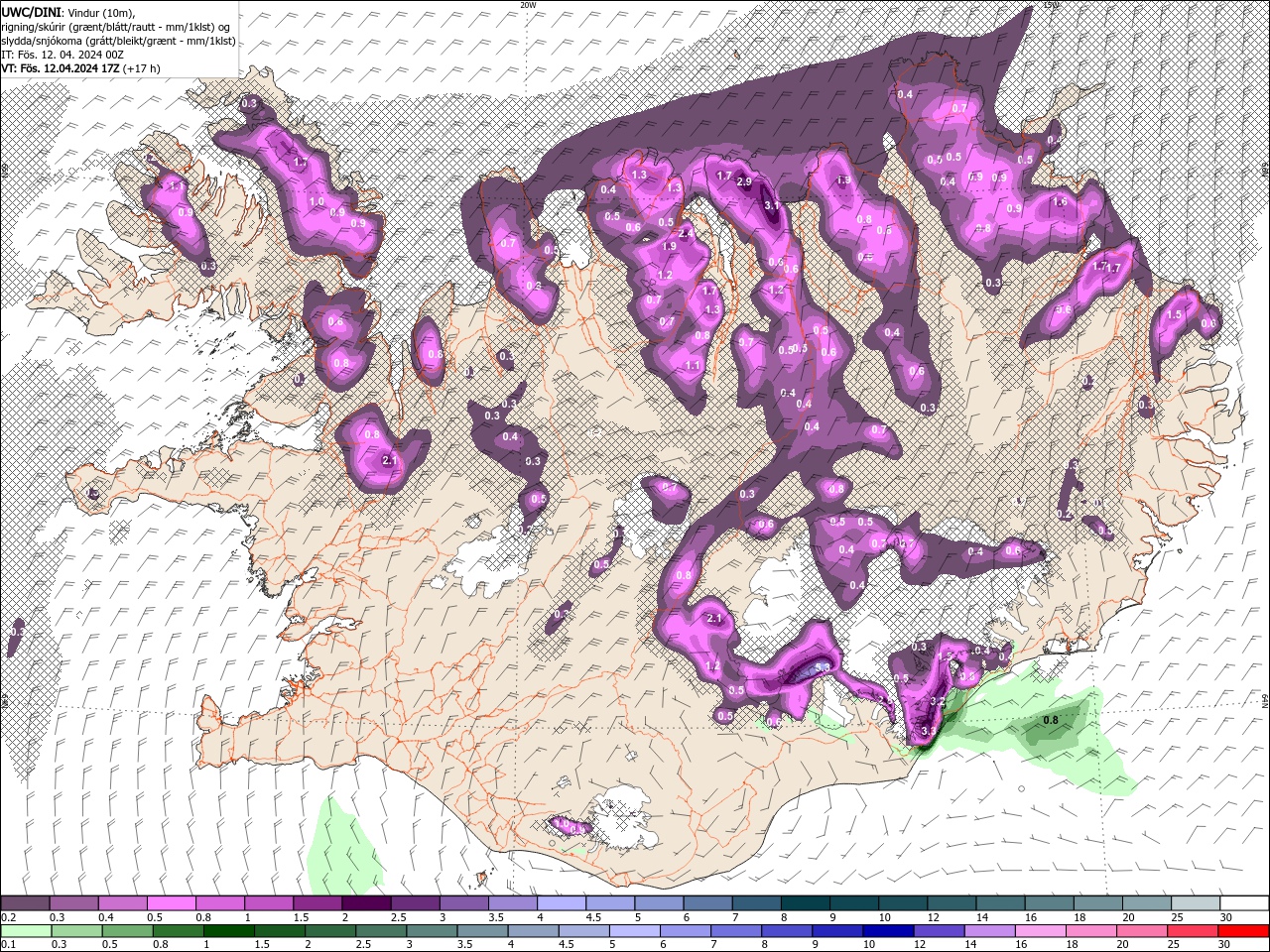Pick the first pale green rain legend swatch
Viewport: 1270px width, 952px height.
(x=25, y=931)
